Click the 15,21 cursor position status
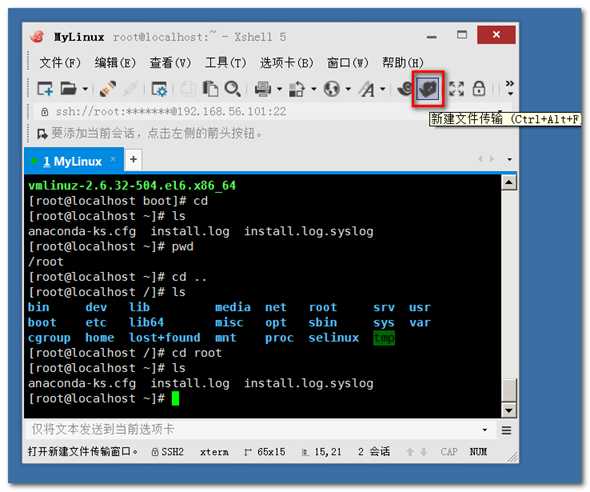The image size is (590, 492). point(321,451)
